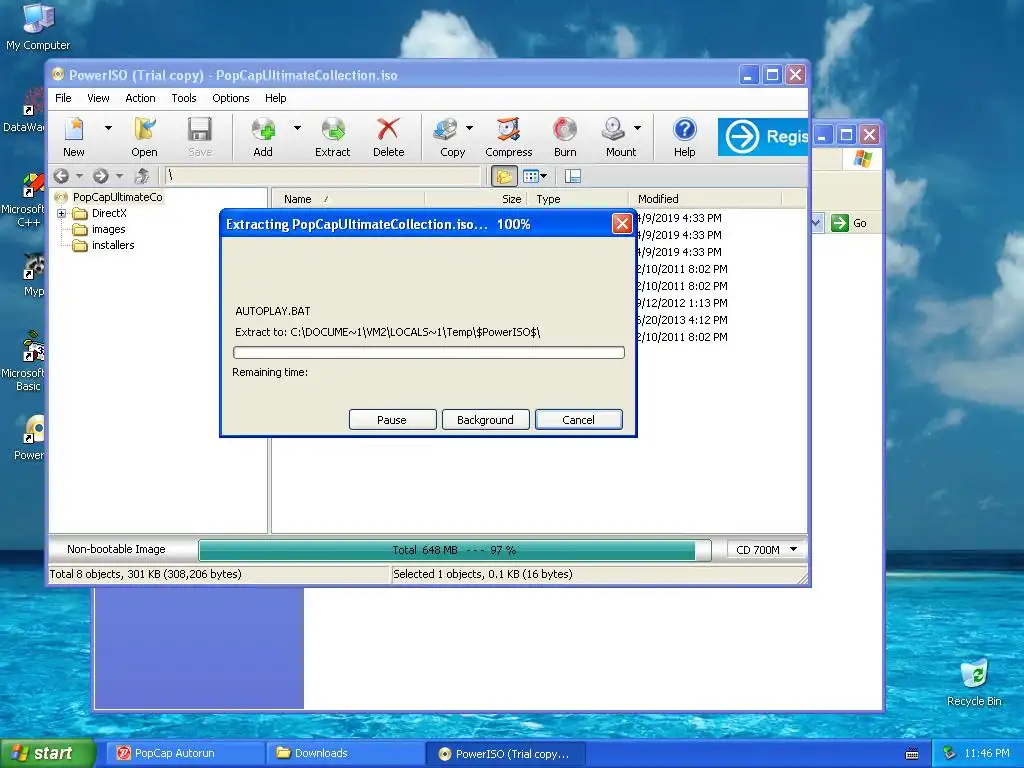Open the CD 700M media dropdown

(765, 550)
